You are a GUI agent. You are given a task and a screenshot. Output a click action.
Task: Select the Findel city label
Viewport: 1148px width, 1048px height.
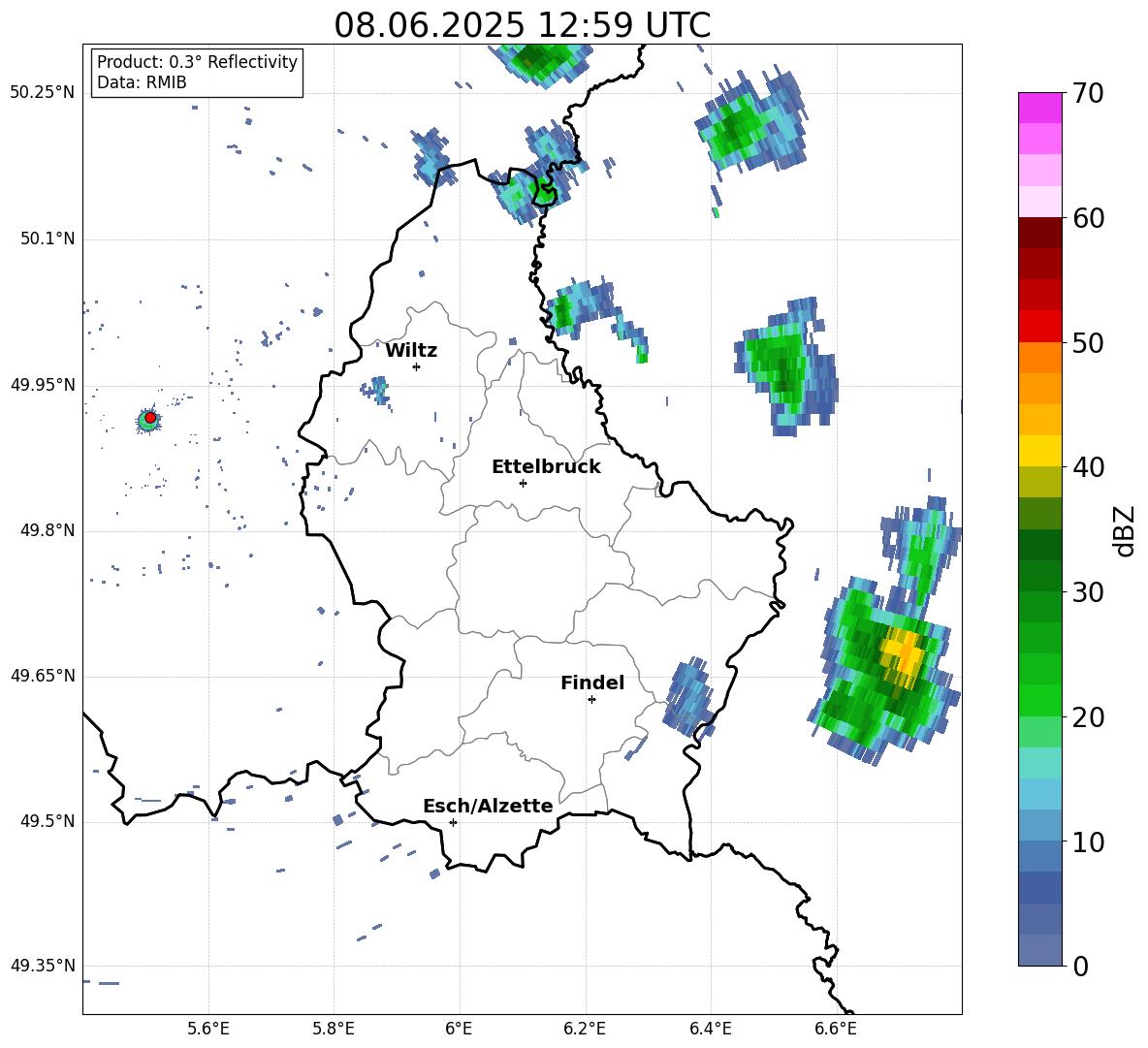tap(592, 683)
